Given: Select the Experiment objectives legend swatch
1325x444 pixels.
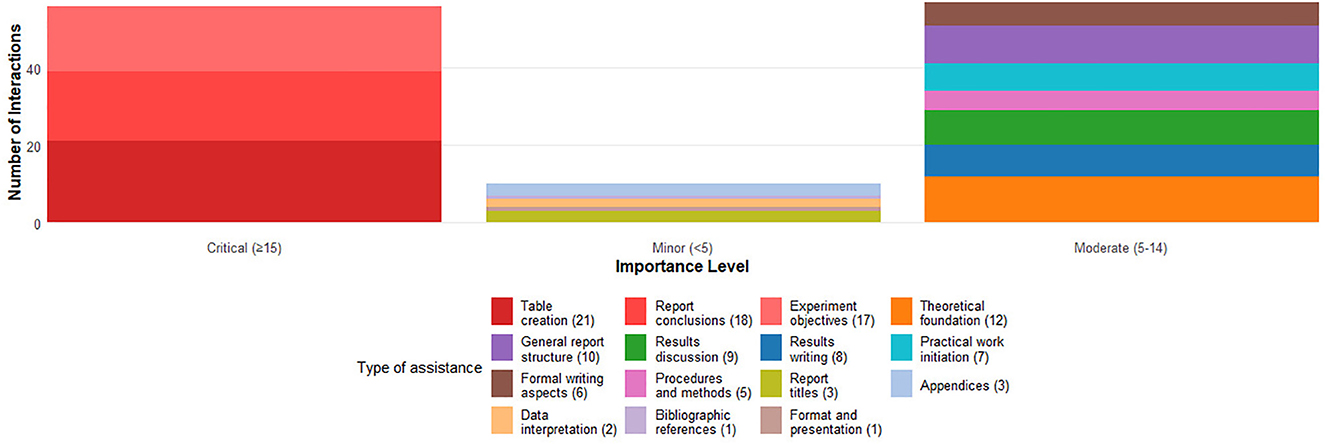Looking at the screenshot, I should [x=771, y=312].
